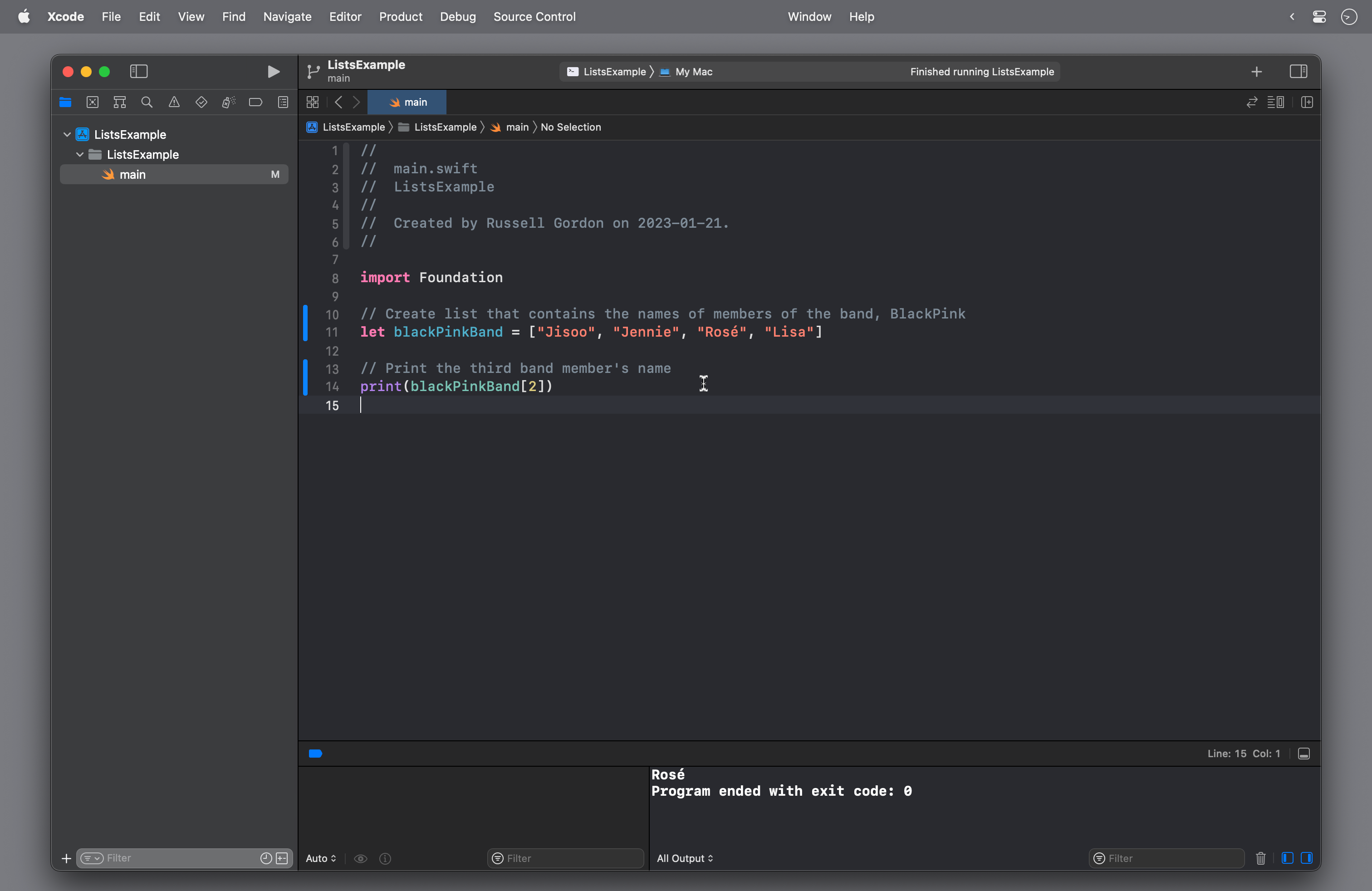Click the blue build progress indicator
This screenshot has height=891, width=1372.
tap(315, 753)
